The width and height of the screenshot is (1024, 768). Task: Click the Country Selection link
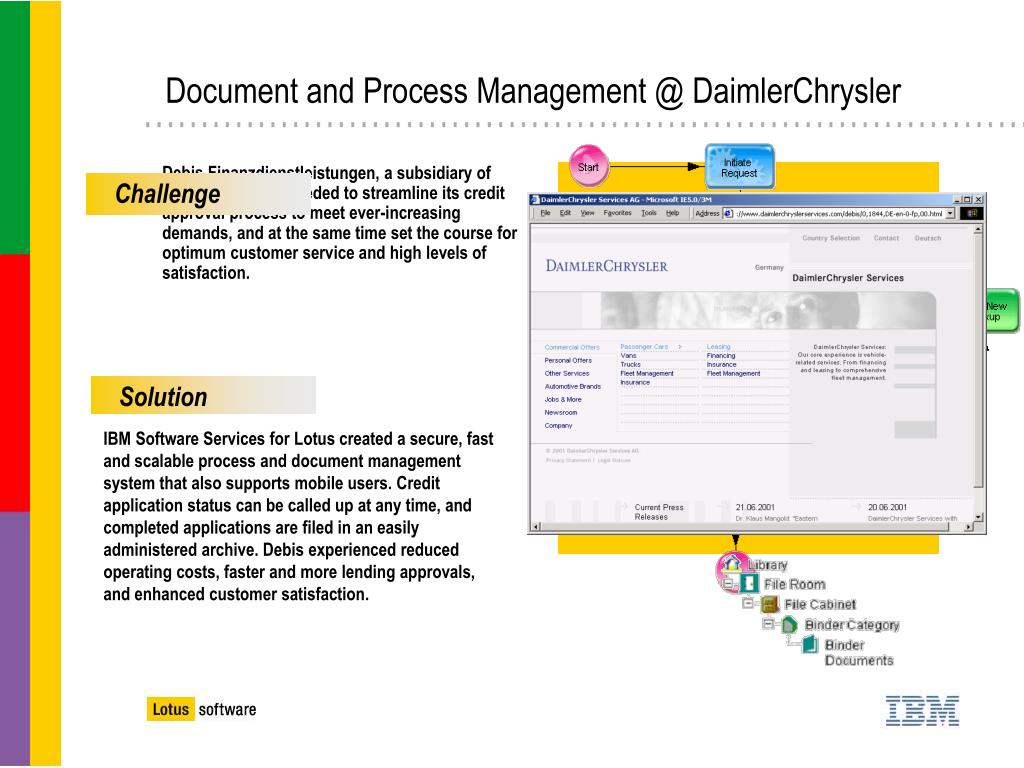[831, 238]
